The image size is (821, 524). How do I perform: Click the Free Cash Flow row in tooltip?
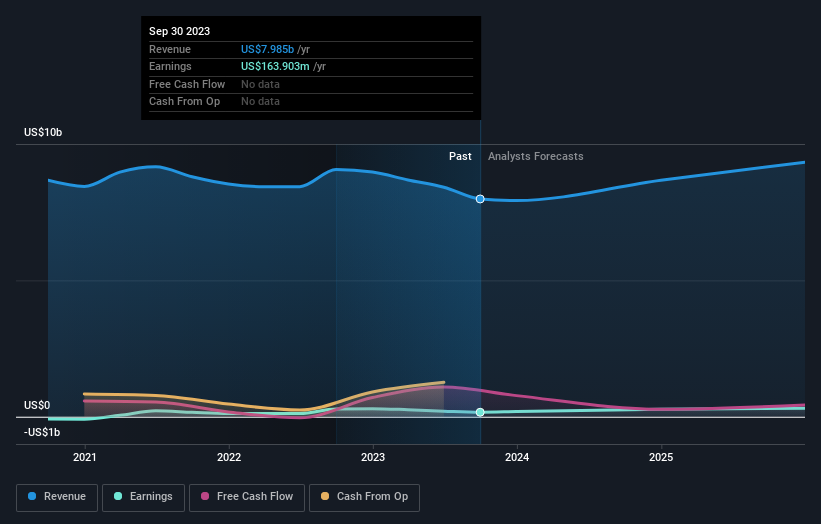tap(311, 84)
